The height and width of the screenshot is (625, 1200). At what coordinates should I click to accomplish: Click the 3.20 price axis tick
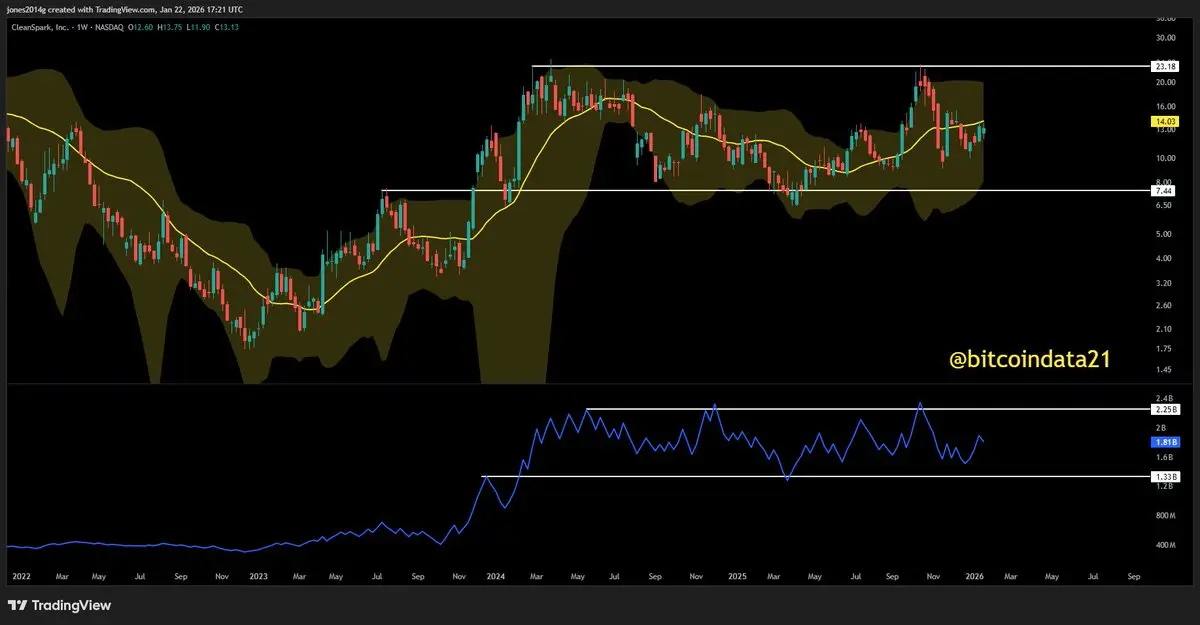pos(1163,282)
